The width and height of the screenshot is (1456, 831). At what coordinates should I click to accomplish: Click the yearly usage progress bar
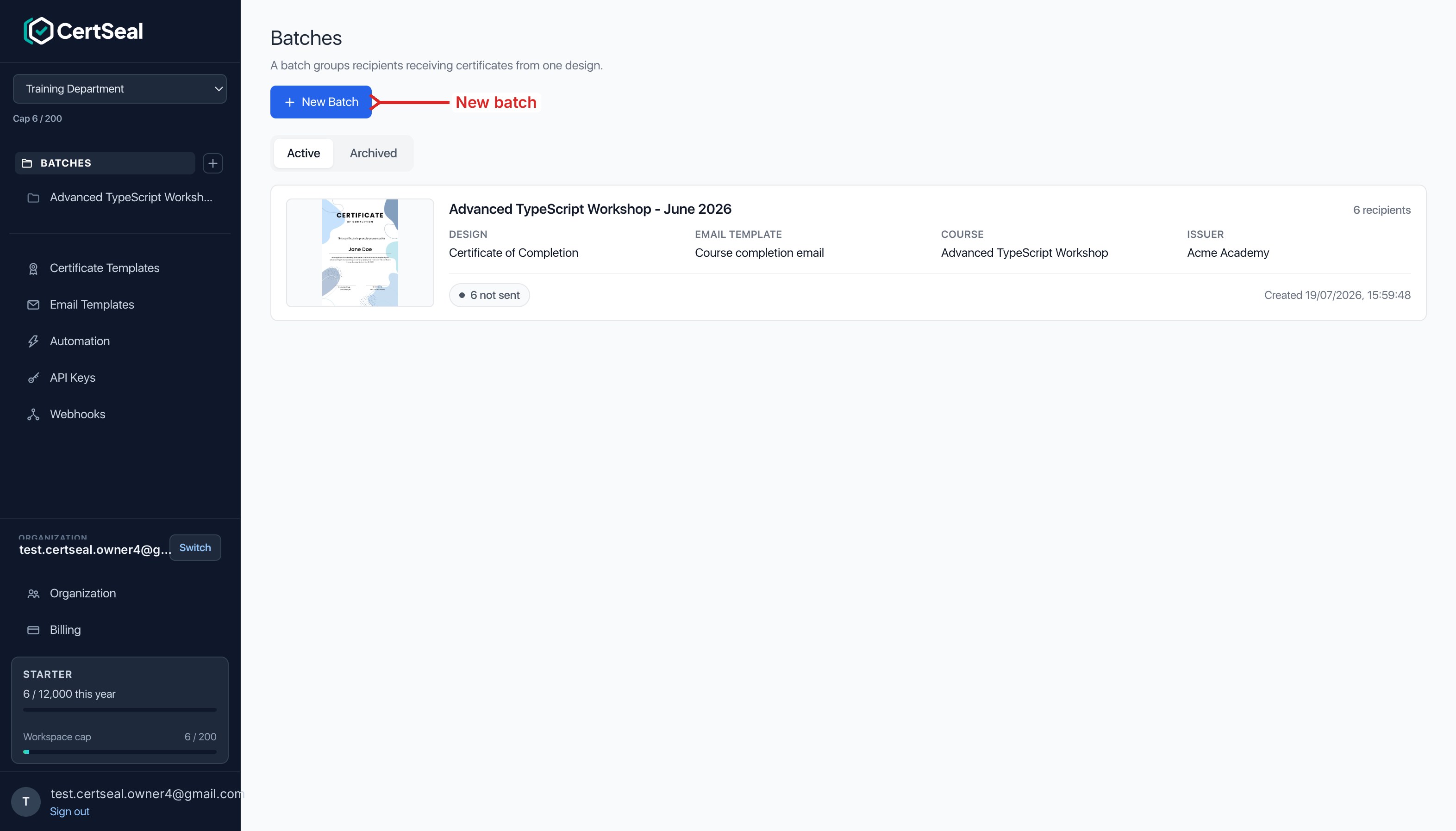pos(120,710)
